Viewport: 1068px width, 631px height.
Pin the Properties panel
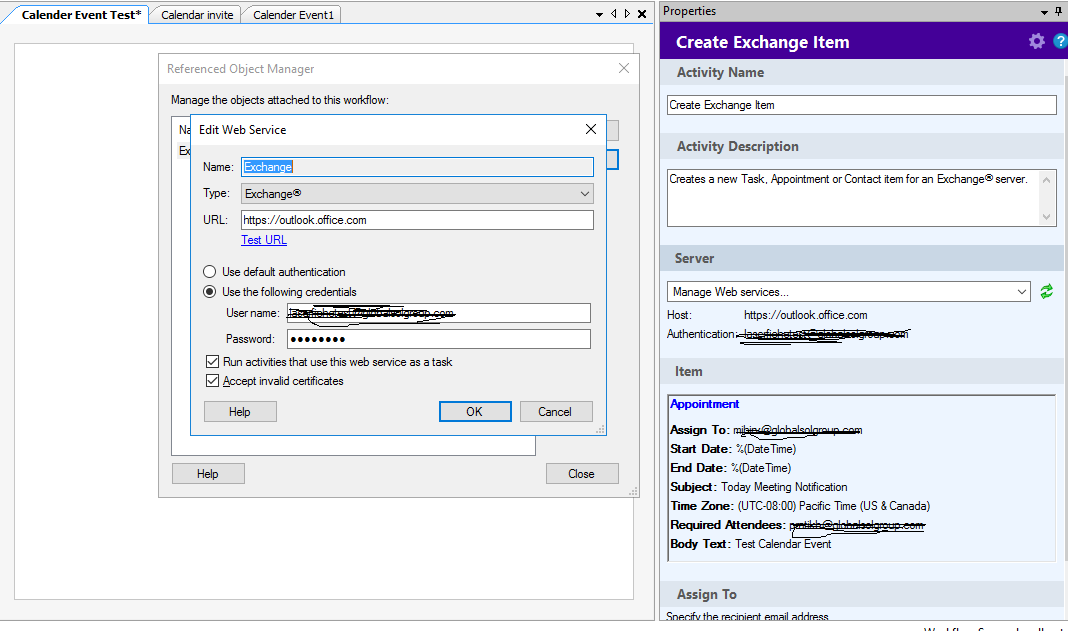[x=1059, y=11]
